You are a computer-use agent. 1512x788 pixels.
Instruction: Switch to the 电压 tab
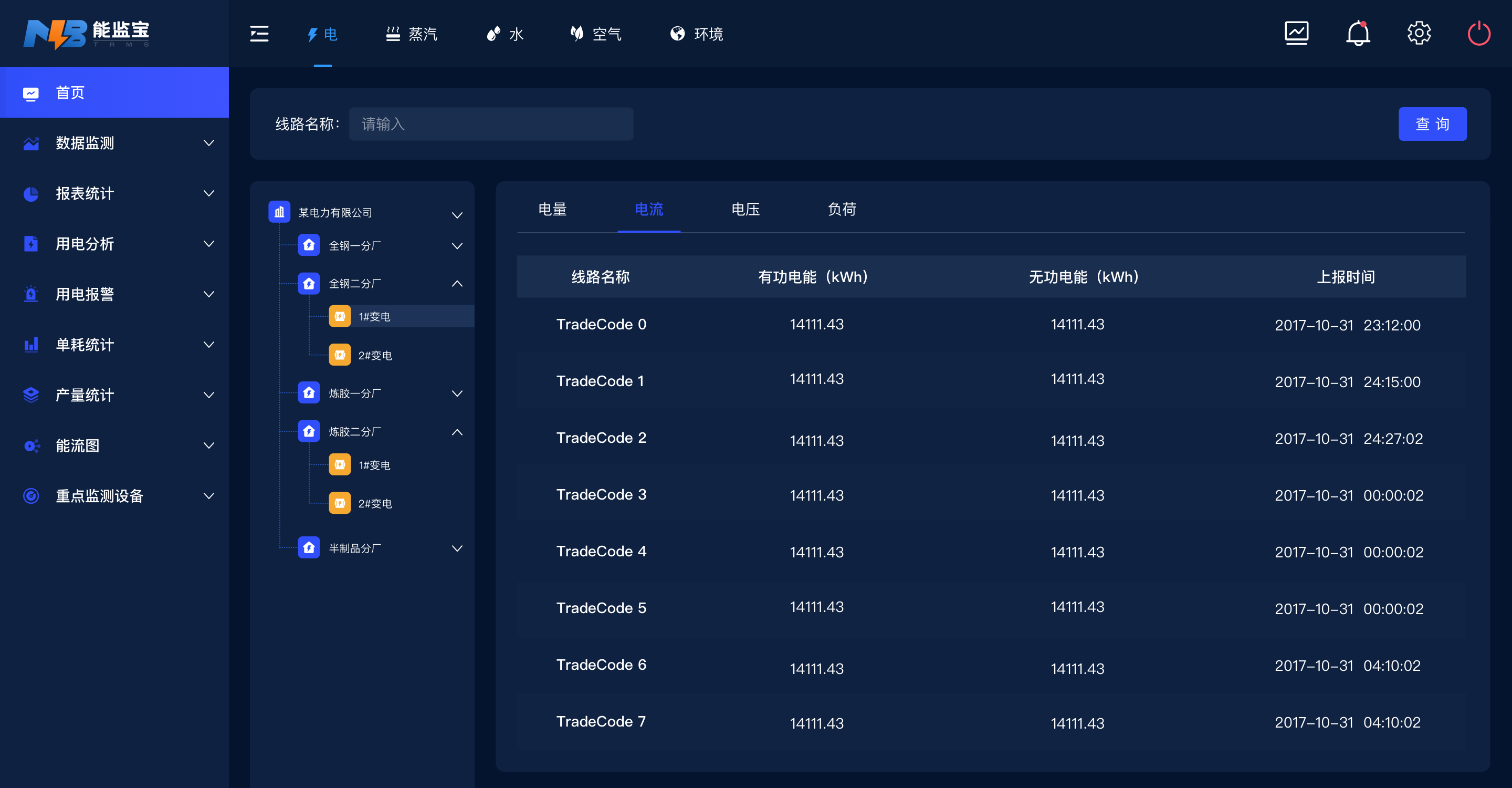coord(745,209)
